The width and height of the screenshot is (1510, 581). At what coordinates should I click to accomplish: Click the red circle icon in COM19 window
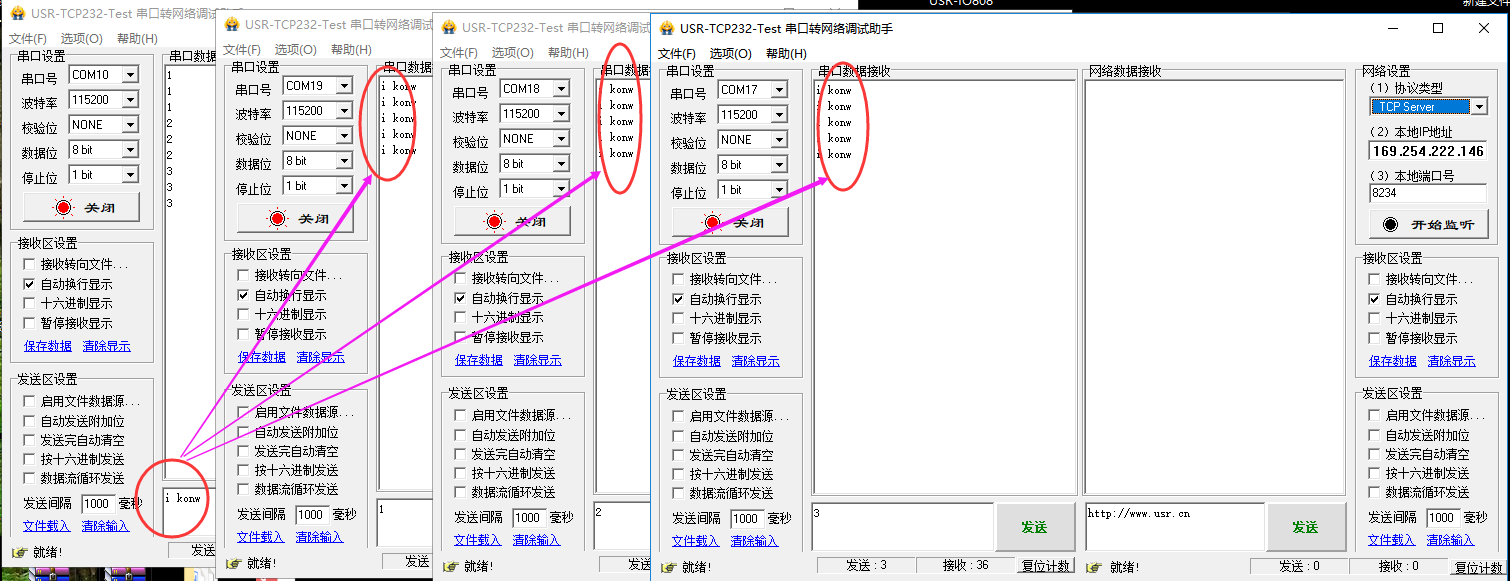tap(277, 218)
